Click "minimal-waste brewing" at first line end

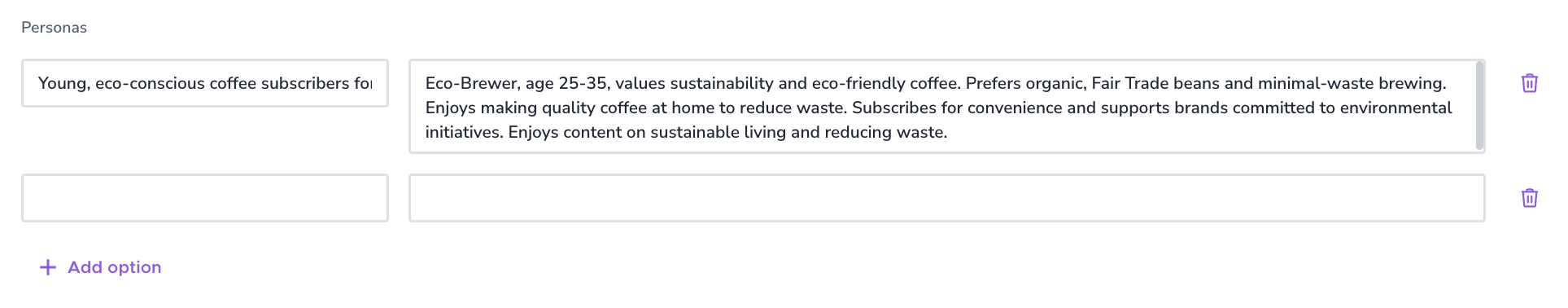(1352, 83)
